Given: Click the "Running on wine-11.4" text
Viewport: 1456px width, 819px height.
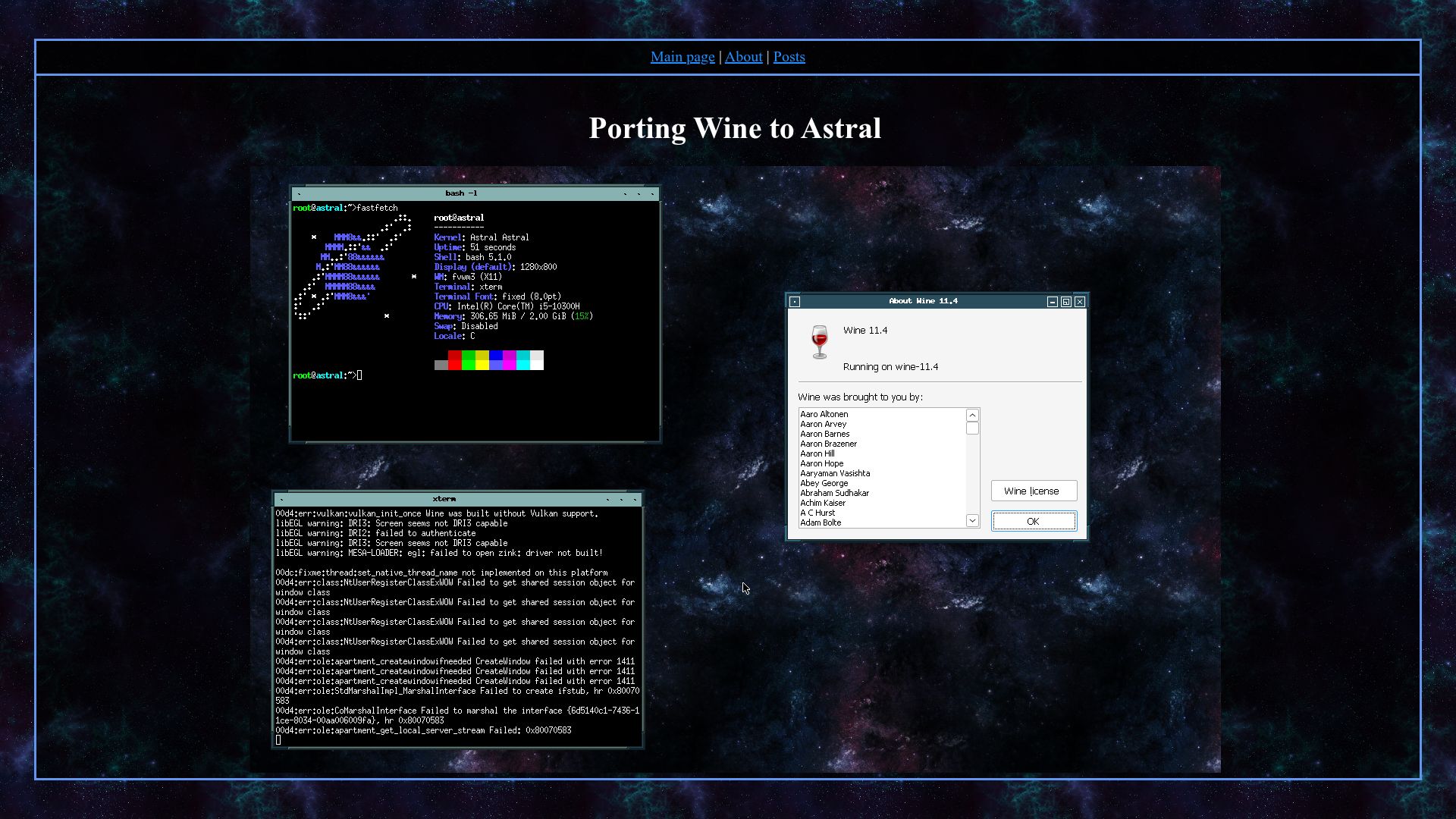Looking at the screenshot, I should click(890, 367).
